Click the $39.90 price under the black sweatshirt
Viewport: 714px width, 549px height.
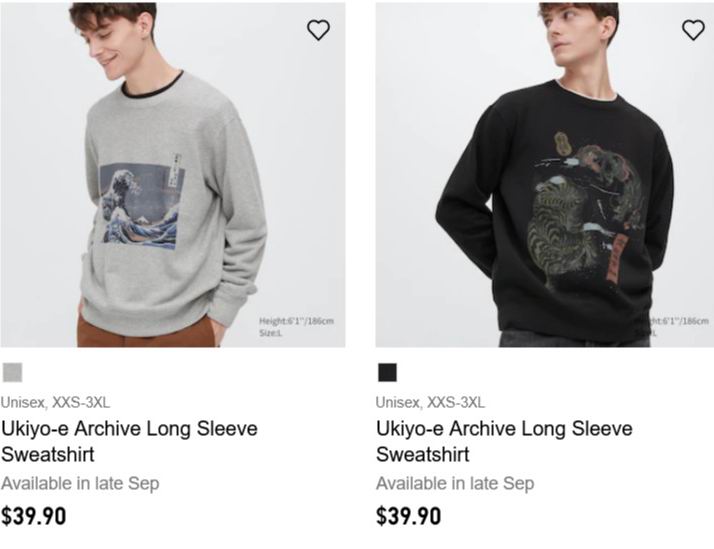coord(408,516)
